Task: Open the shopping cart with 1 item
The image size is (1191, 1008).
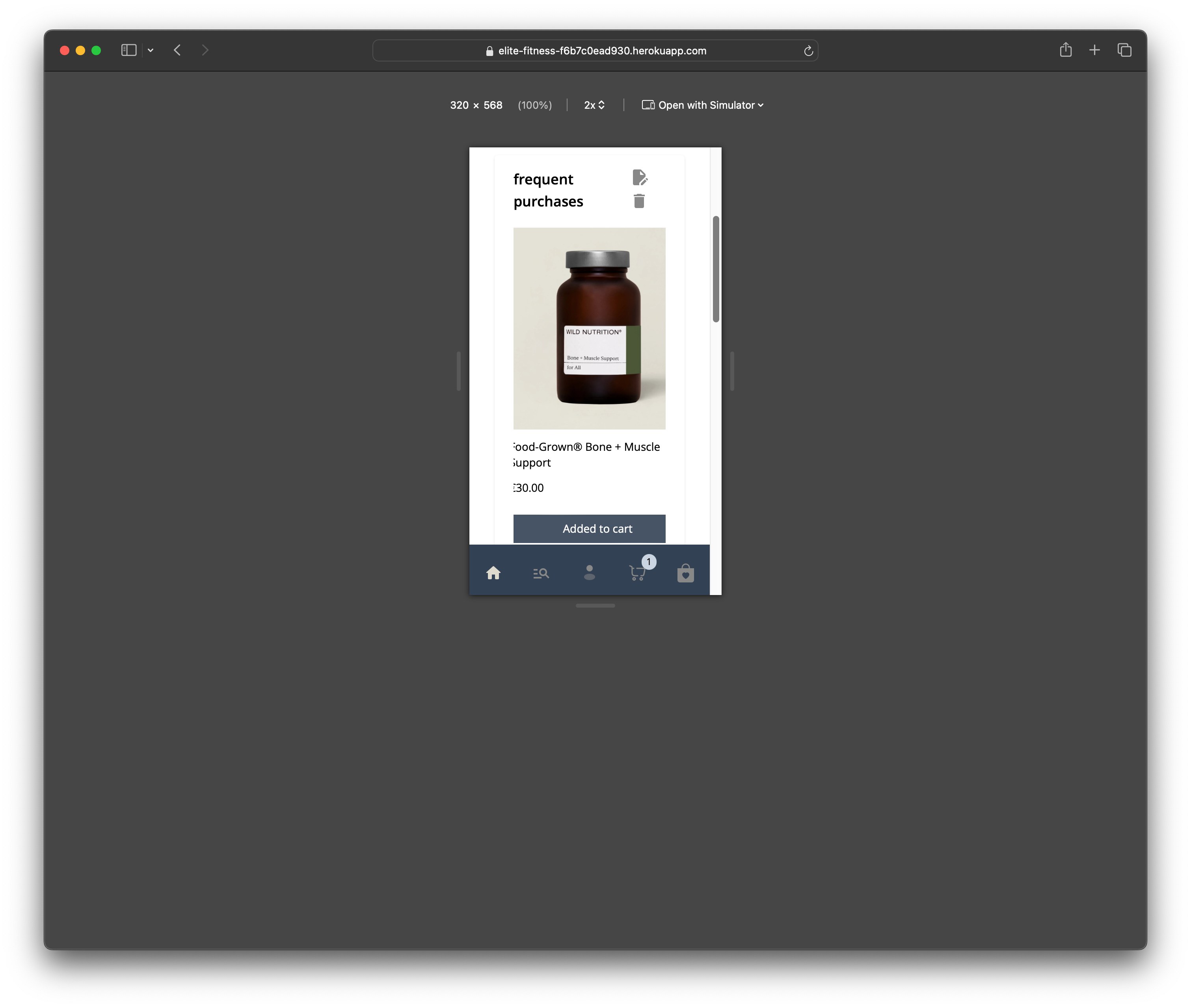Action: (x=637, y=573)
